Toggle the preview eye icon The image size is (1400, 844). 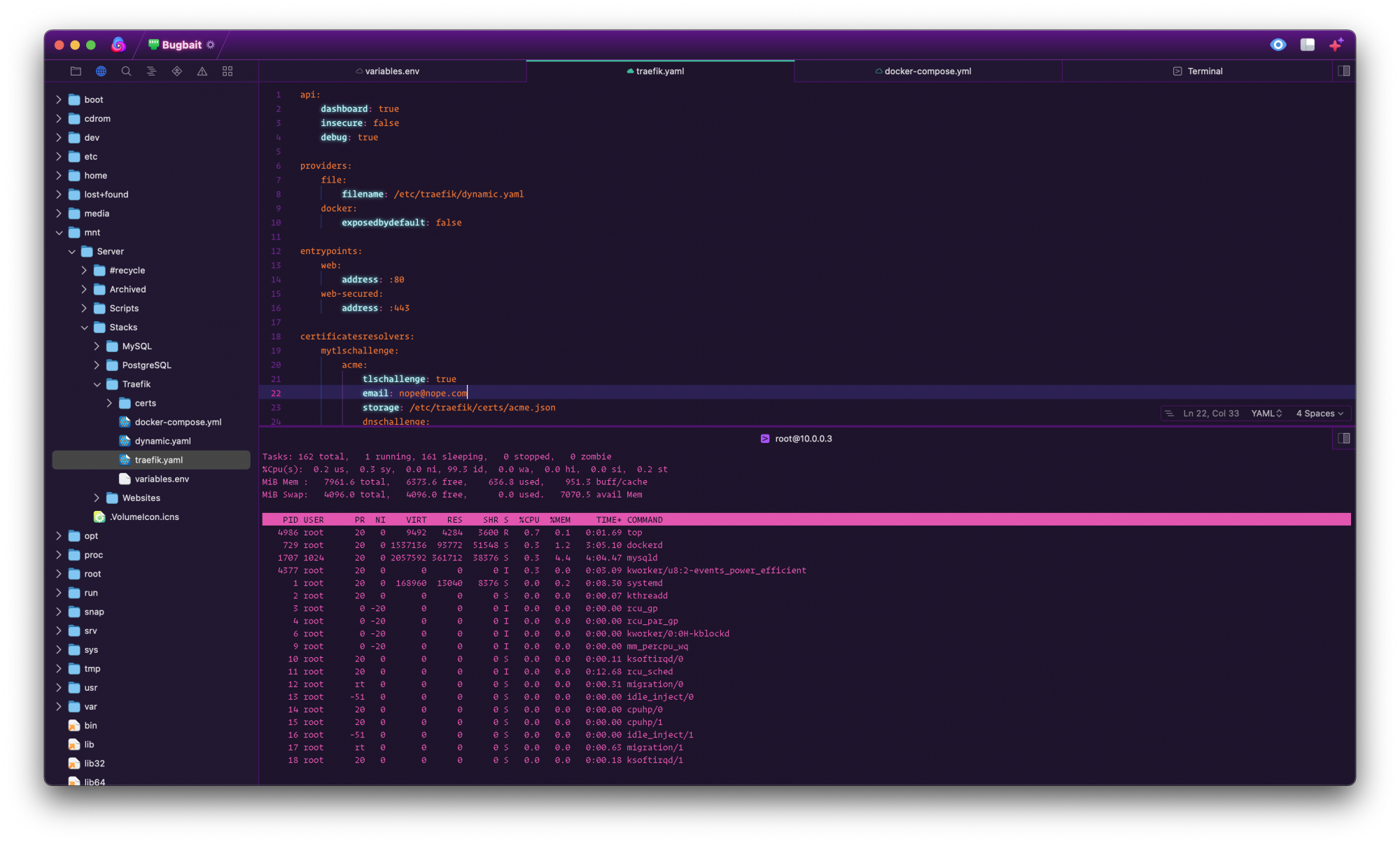pyautogui.click(x=1278, y=45)
